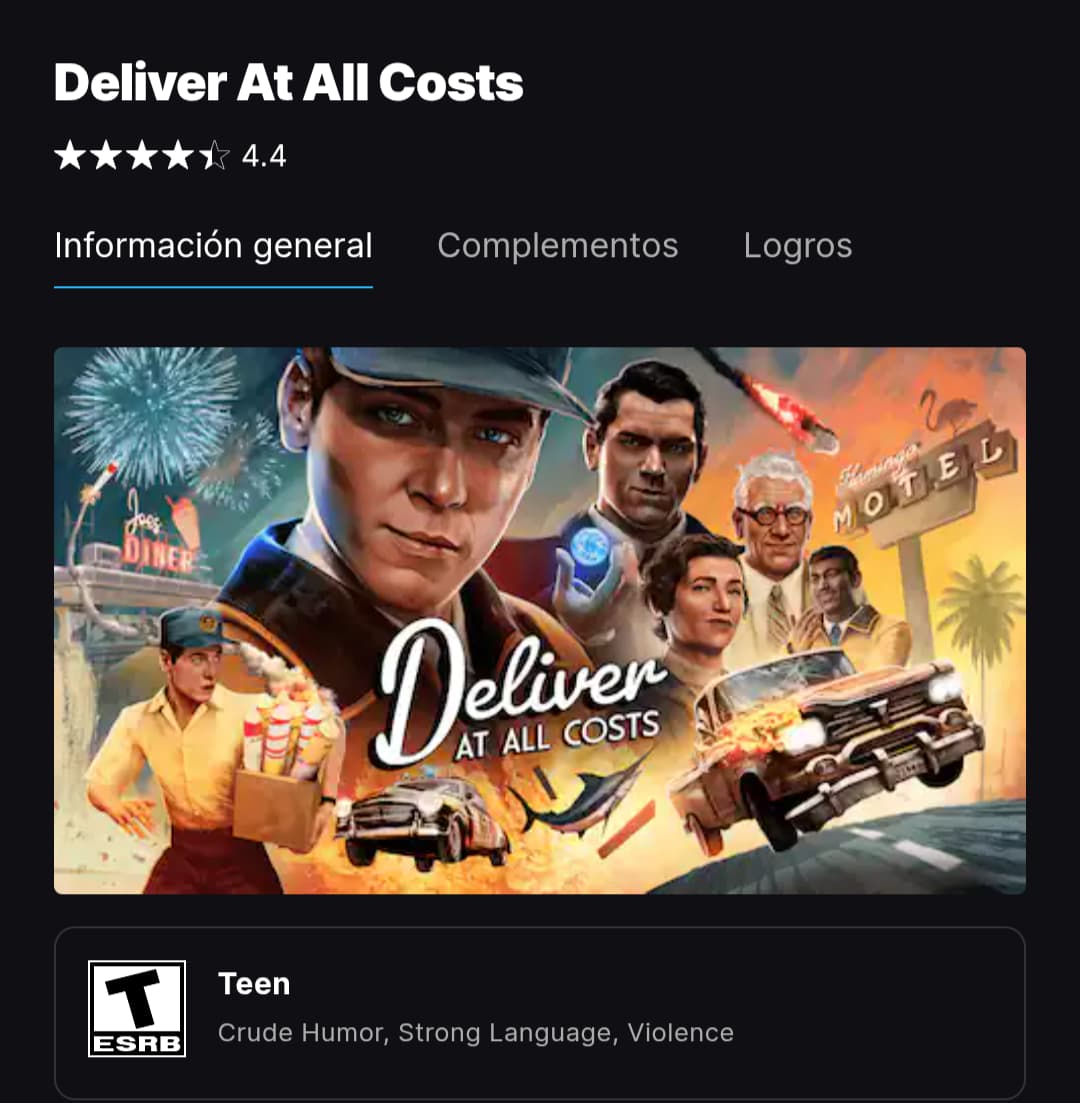Click the Crude Humor, Strong Language descriptors

coord(415,1032)
